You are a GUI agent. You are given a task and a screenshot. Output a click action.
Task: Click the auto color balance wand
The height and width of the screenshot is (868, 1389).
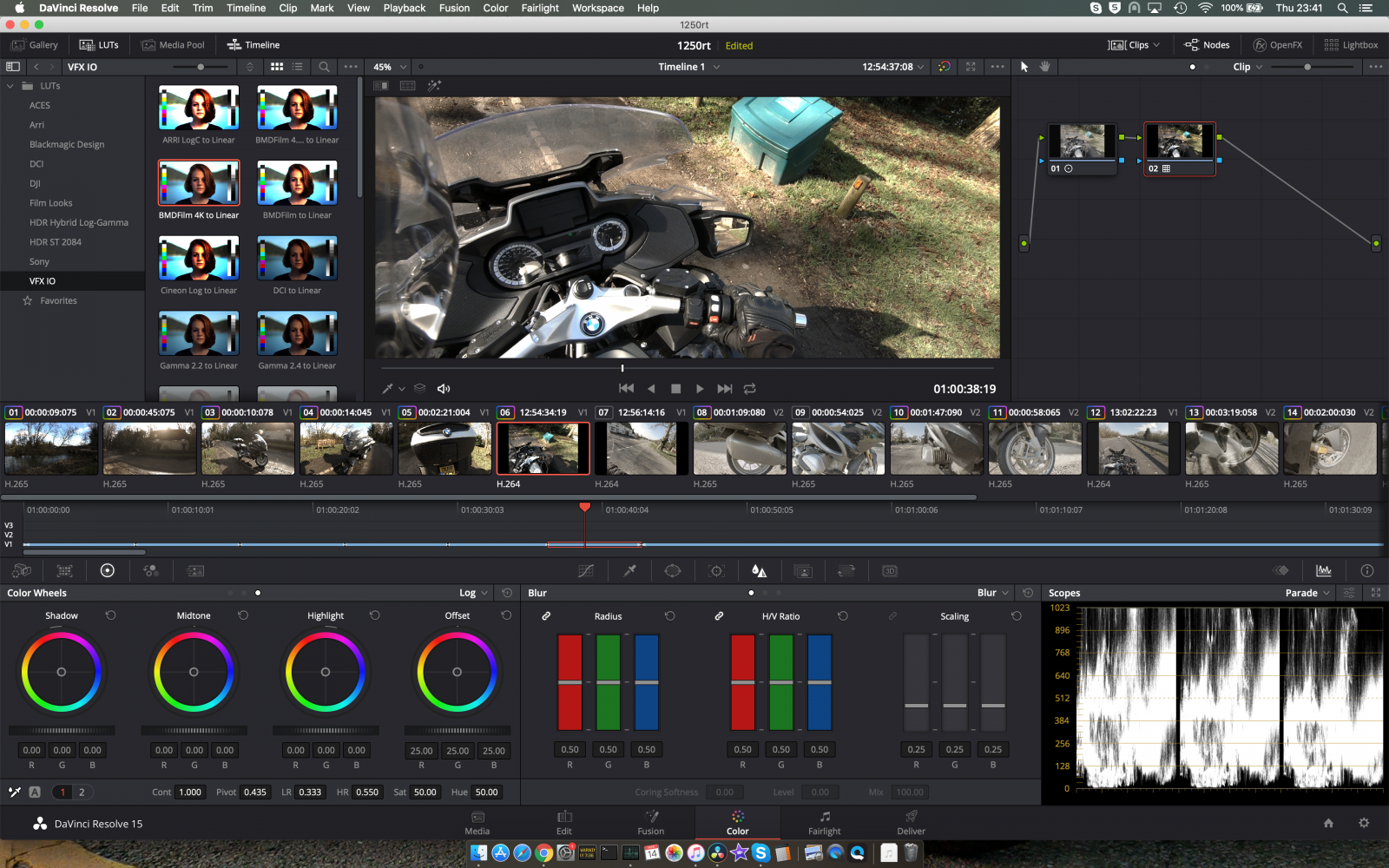(15, 792)
